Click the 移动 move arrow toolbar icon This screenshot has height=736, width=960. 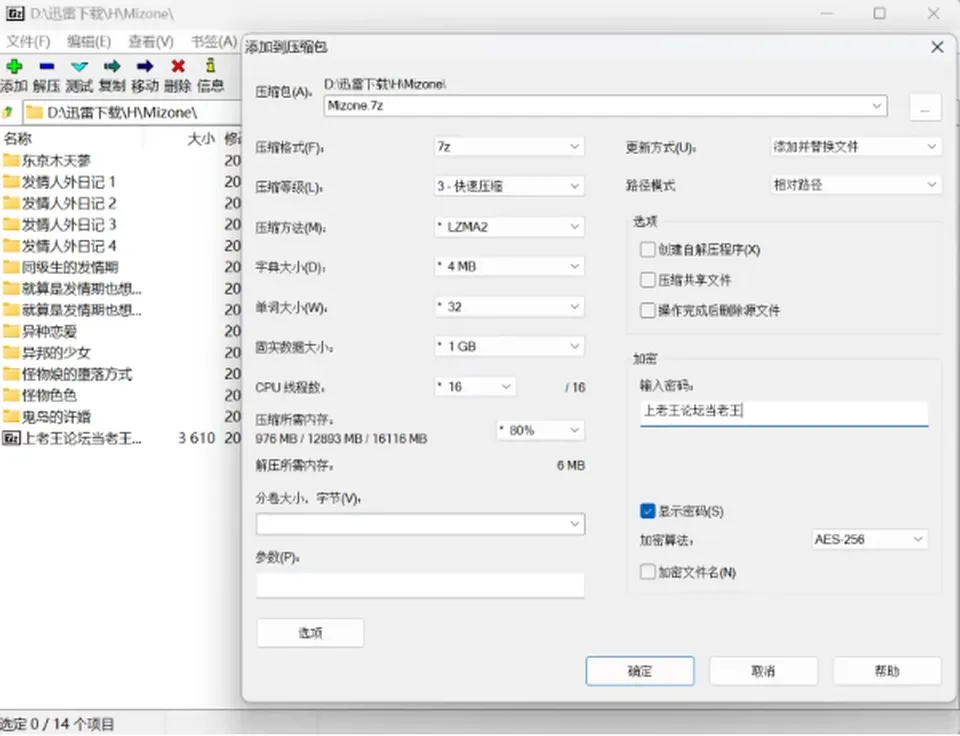tap(145, 66)
